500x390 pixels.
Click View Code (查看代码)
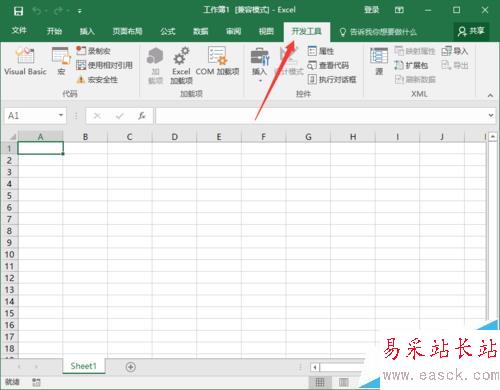pos(328,65)
